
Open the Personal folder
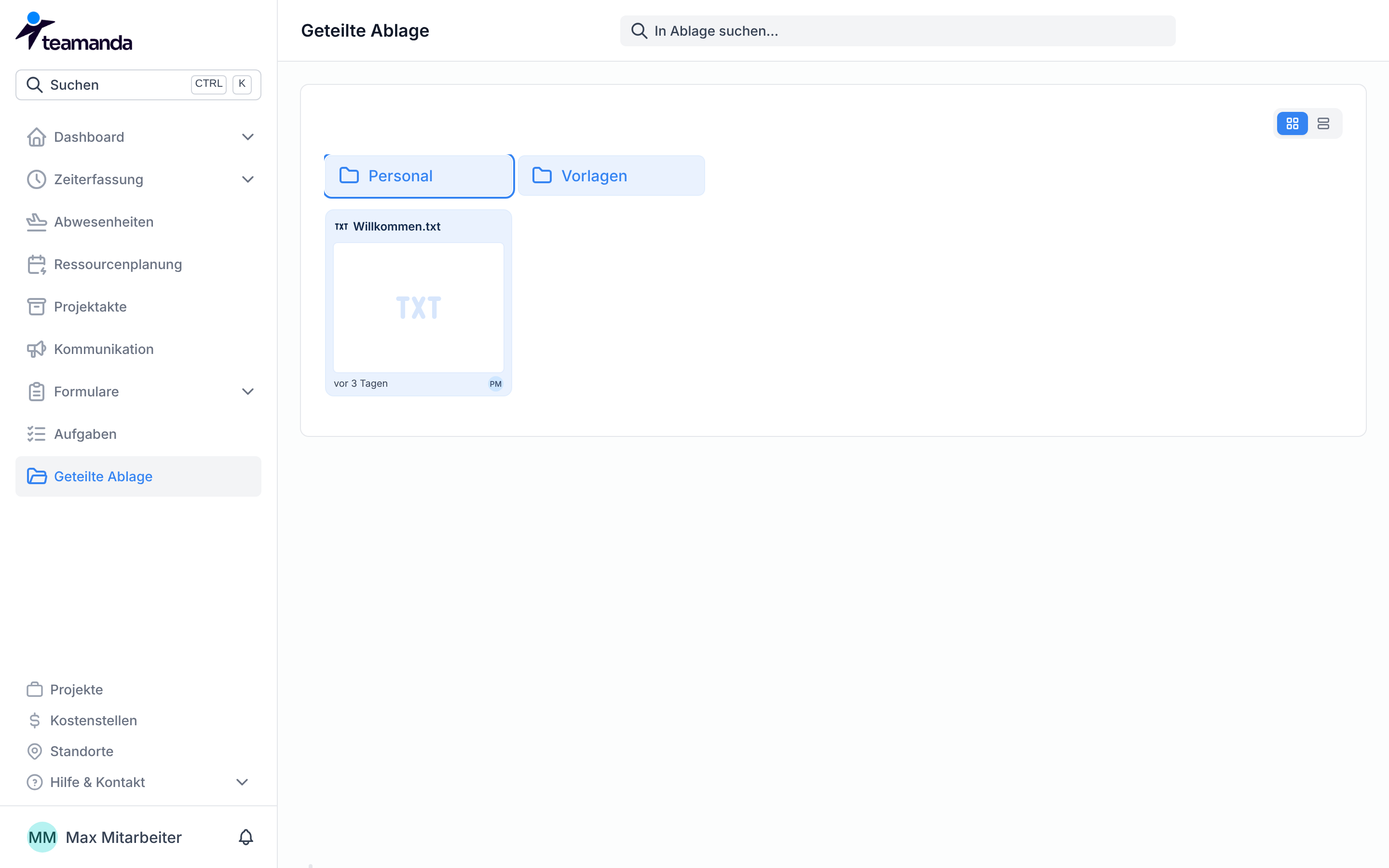[x=419, y=176]
